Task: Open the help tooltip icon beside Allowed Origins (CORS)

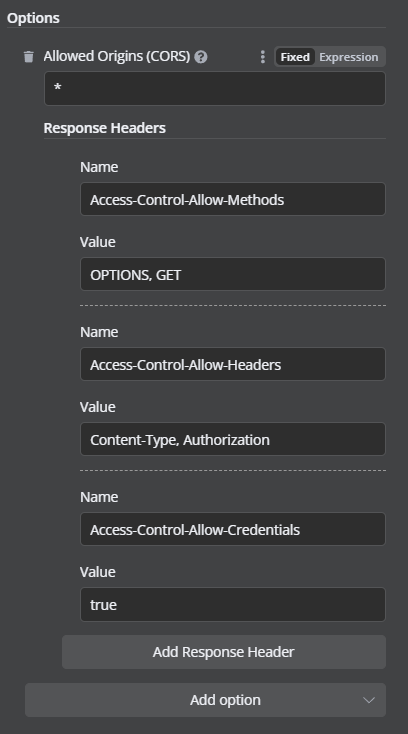Action: 201,57
